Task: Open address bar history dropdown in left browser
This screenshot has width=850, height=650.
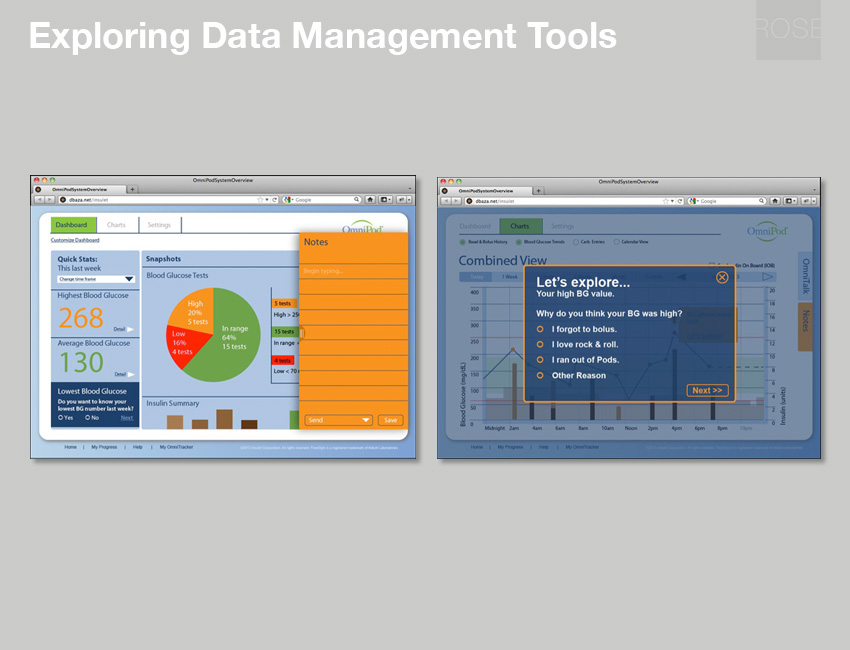Action: point(267,199)
